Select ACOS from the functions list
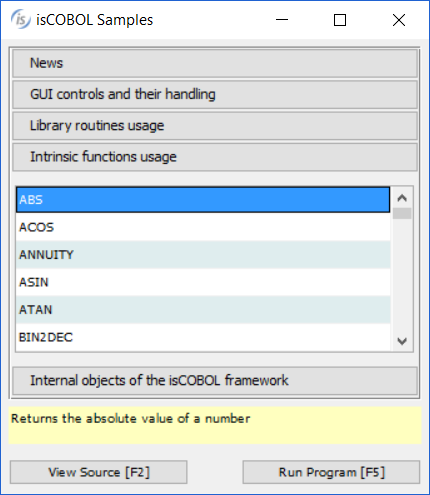This screenshot has width=430, height=495. point(203,227)
